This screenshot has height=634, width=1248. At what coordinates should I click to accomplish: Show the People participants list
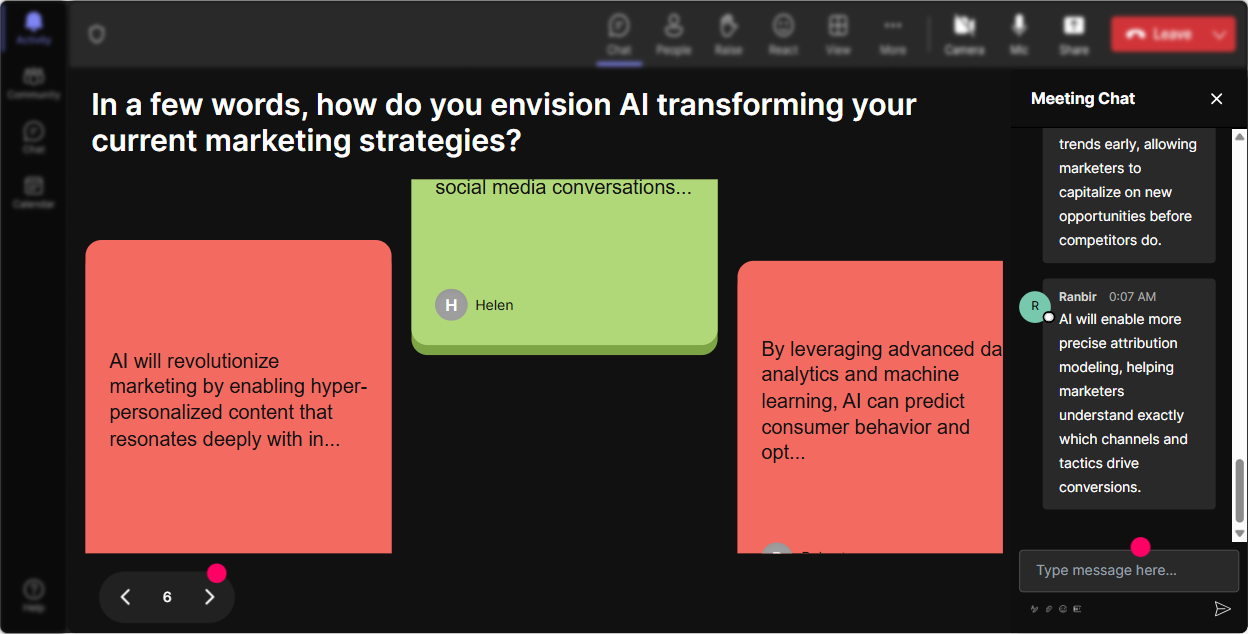674,33
